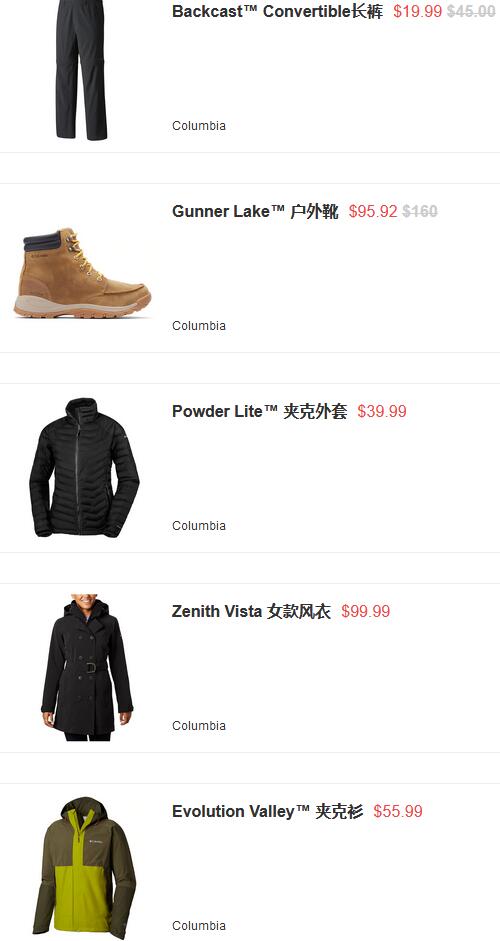This screenshot has height=941, width=500.
Task: Open Columbia brand label under Gunner Lake boot
Action: click(199, 325)
